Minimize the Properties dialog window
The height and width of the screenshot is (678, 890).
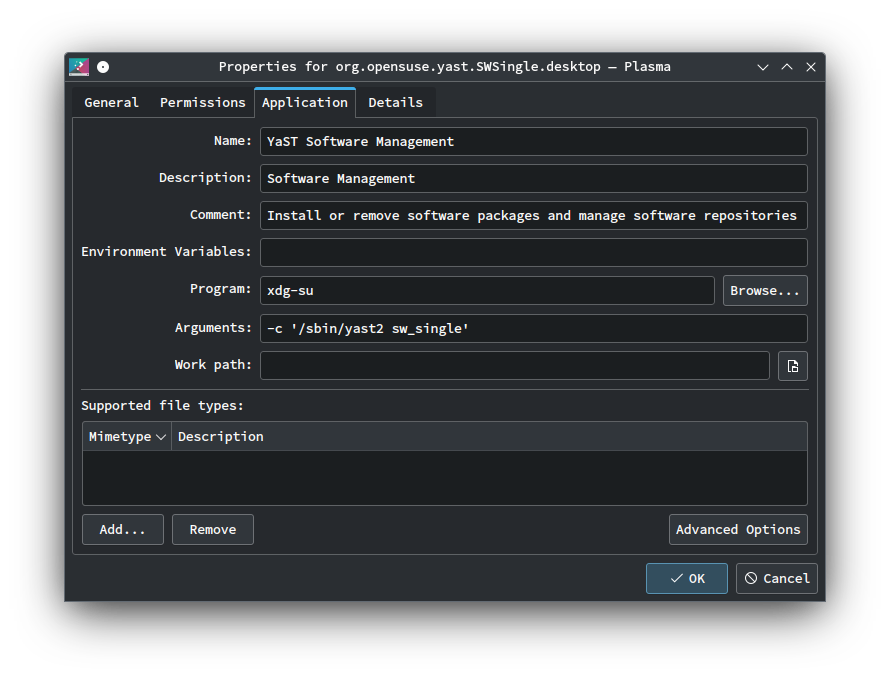[x=763, y=67]
